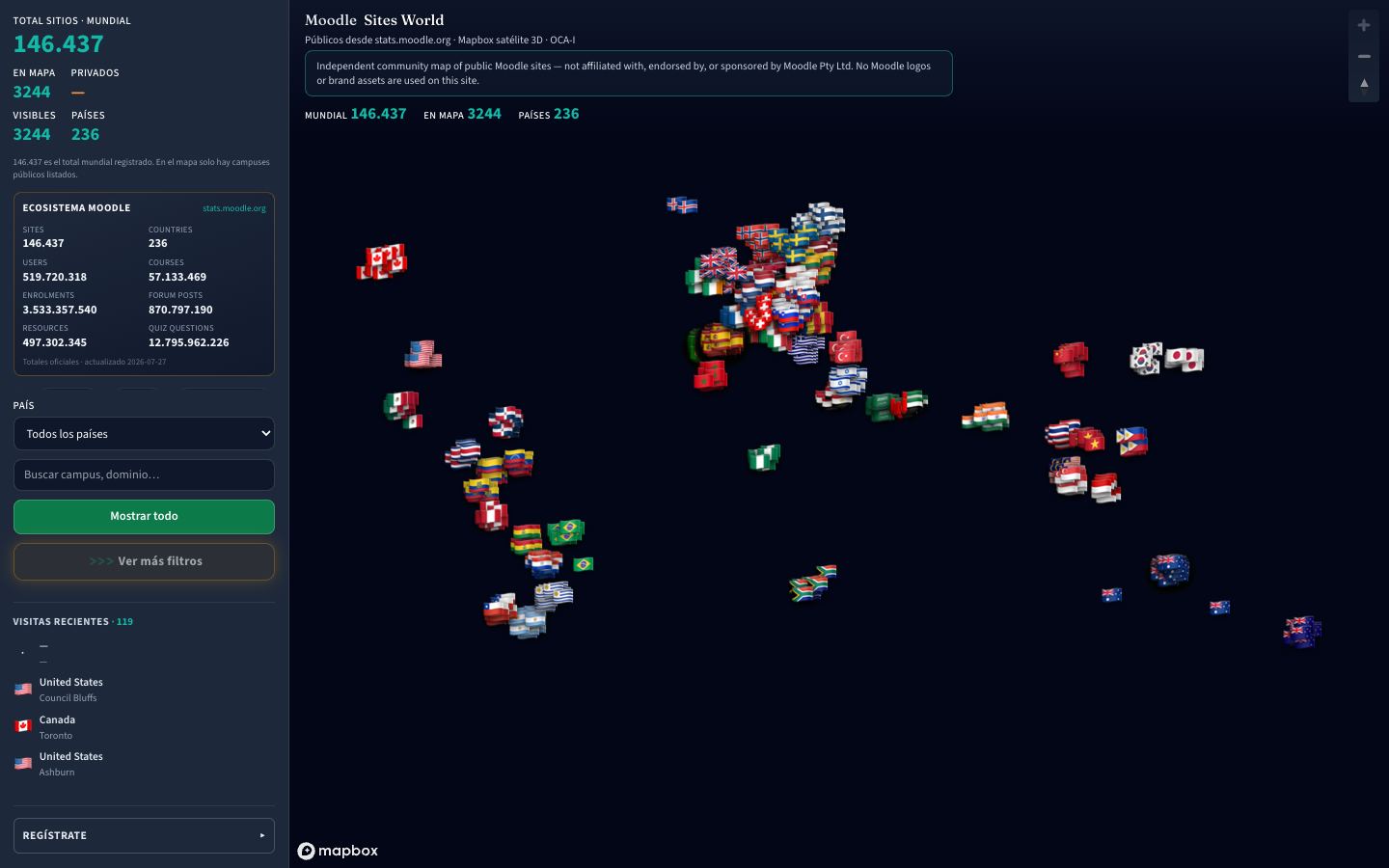The image size is (1389, 868).
Task: Select the Iceland flag marker
Action: (x=682, y=205)
